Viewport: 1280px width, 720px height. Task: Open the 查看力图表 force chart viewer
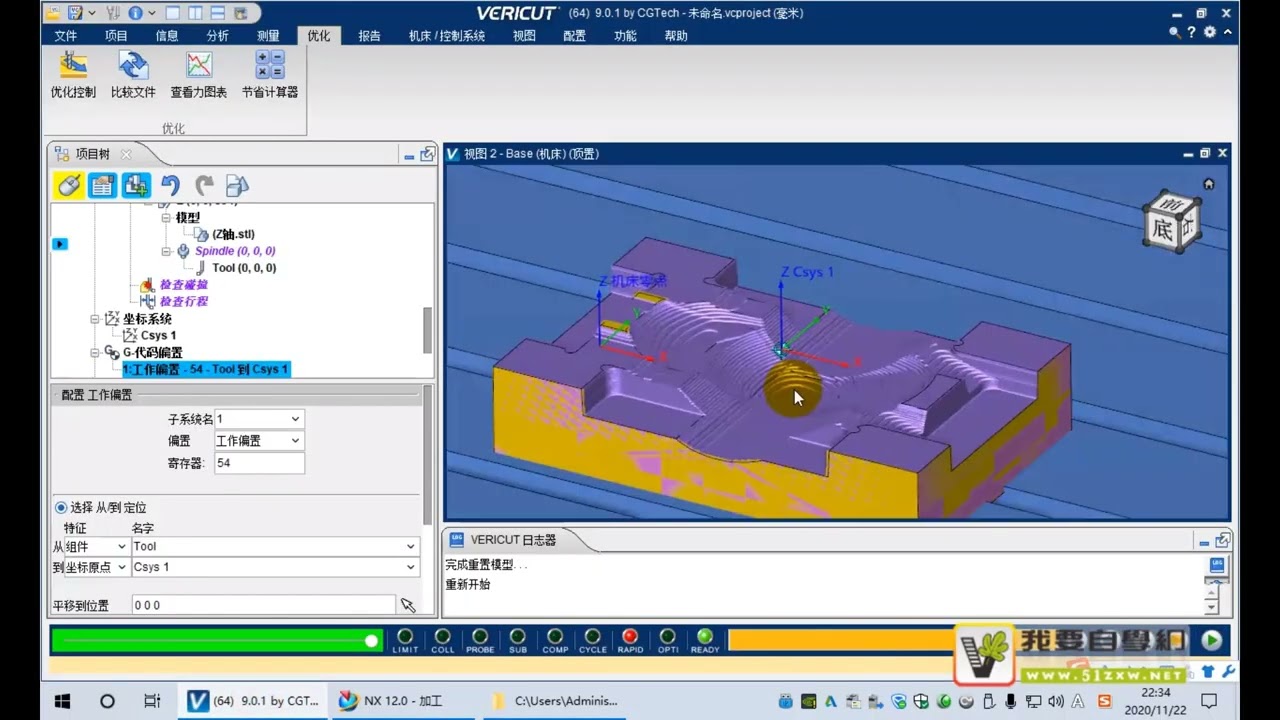pyautogui.click(x=199, y=75)
